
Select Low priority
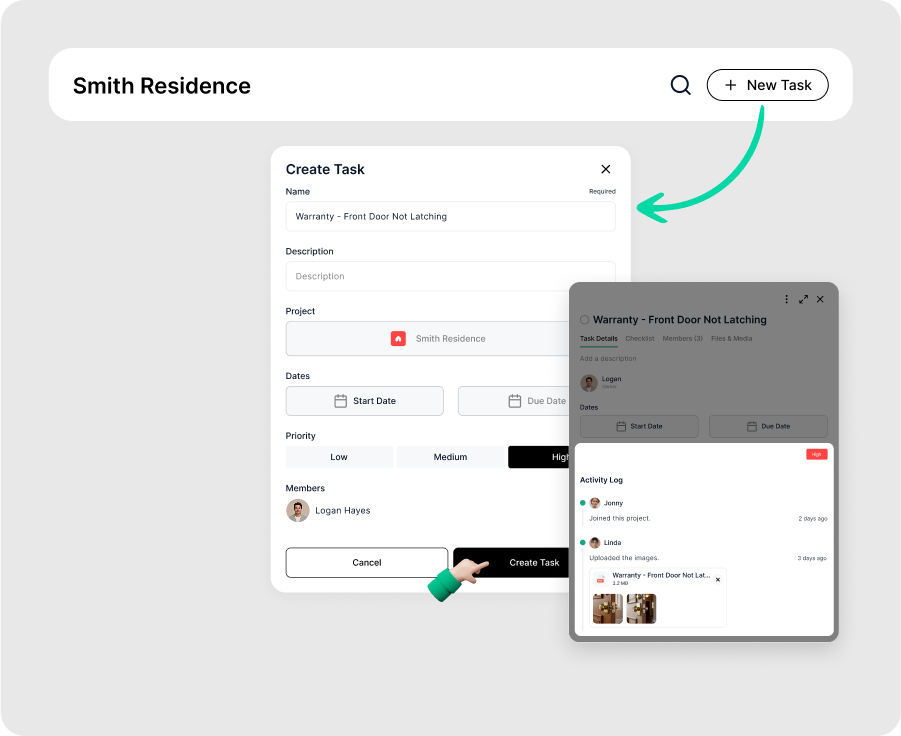[339, 457]
